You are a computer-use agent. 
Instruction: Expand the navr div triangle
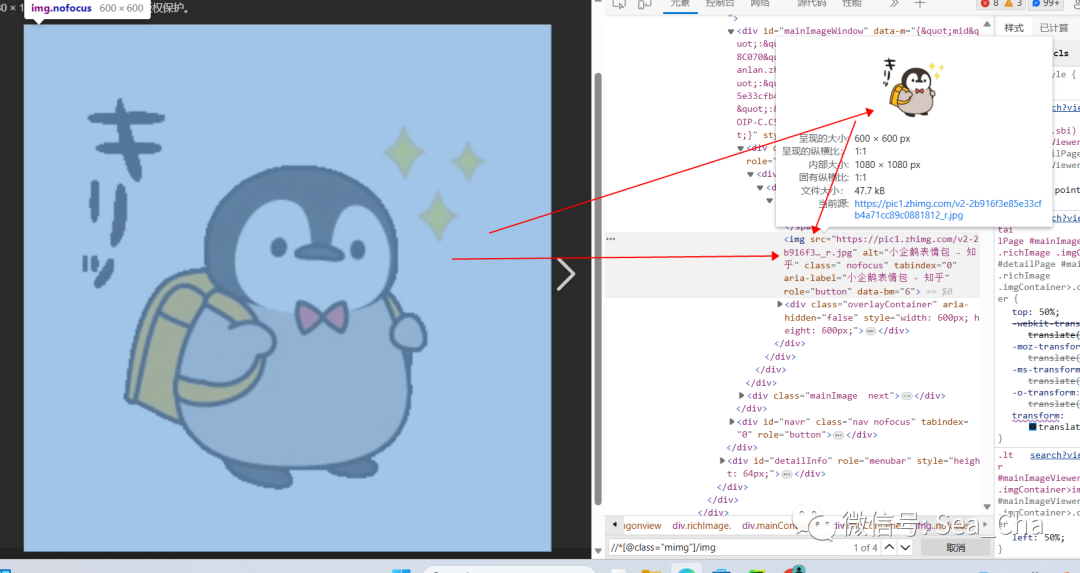(x=731, y=422)
